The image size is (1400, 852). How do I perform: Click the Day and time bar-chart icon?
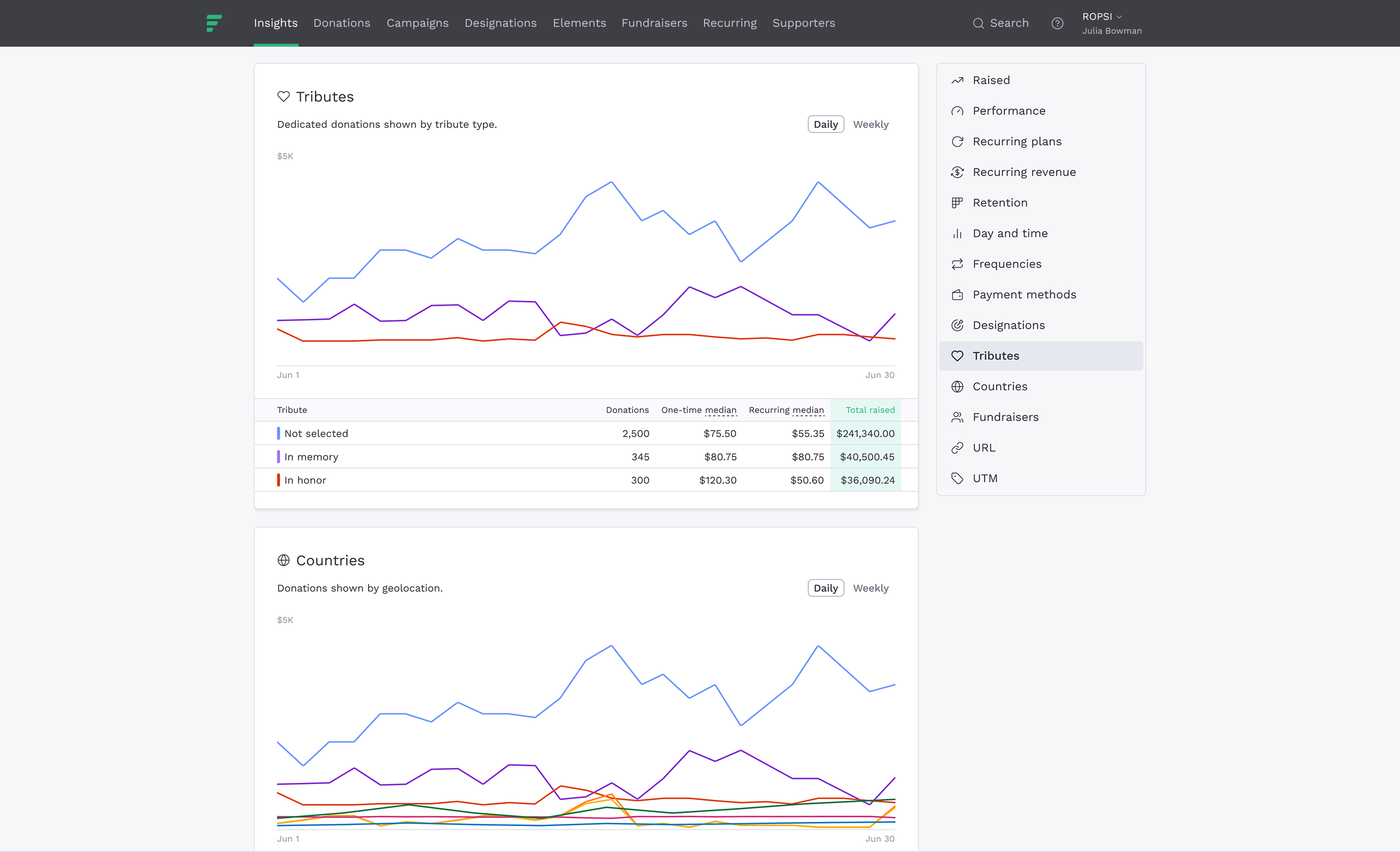[957, 233]
